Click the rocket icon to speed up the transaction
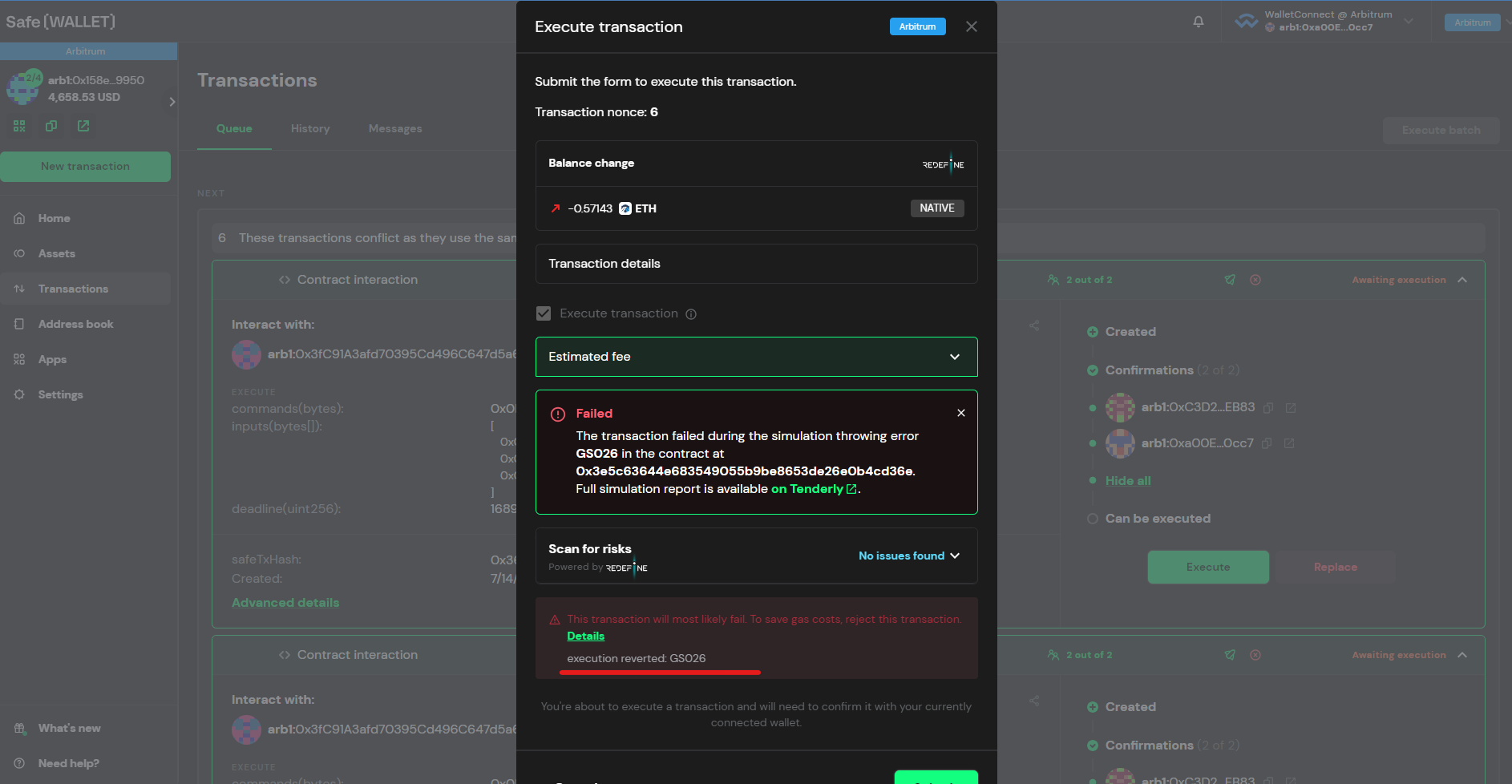Viewport: 1512px width, 784px height. [1230, 280]
